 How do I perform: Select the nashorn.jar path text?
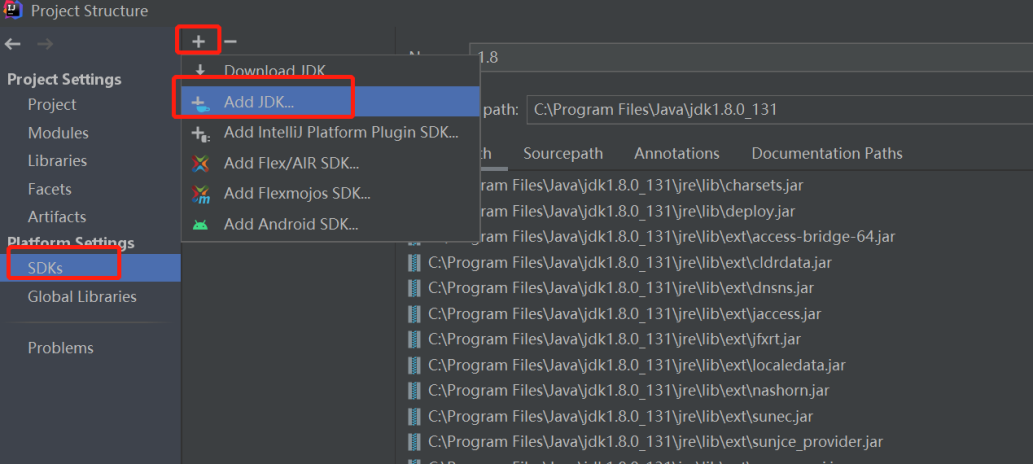(628, 391)
